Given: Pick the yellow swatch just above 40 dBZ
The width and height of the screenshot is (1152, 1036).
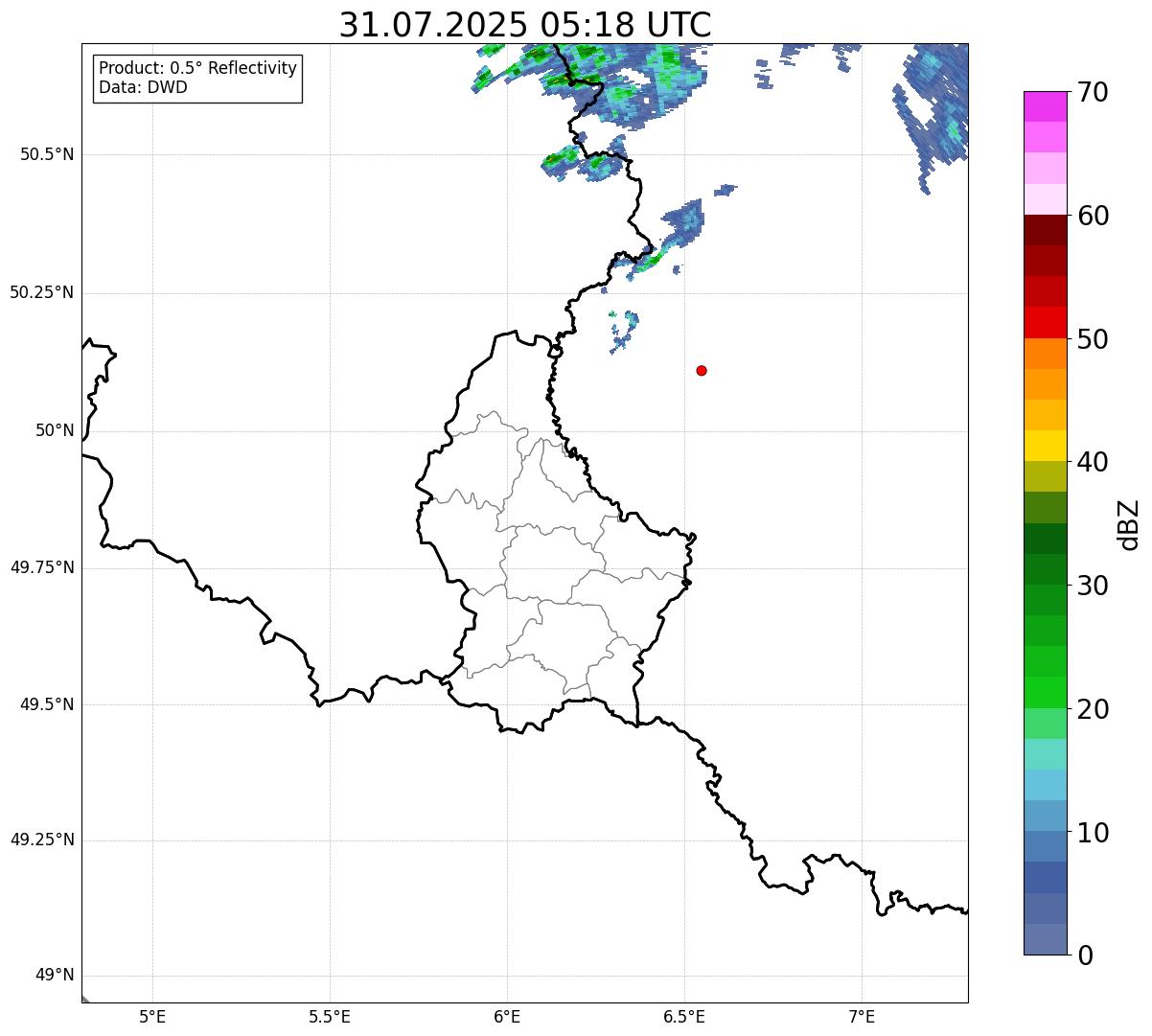Looking at the screenshot, I should coord(1045,447).
